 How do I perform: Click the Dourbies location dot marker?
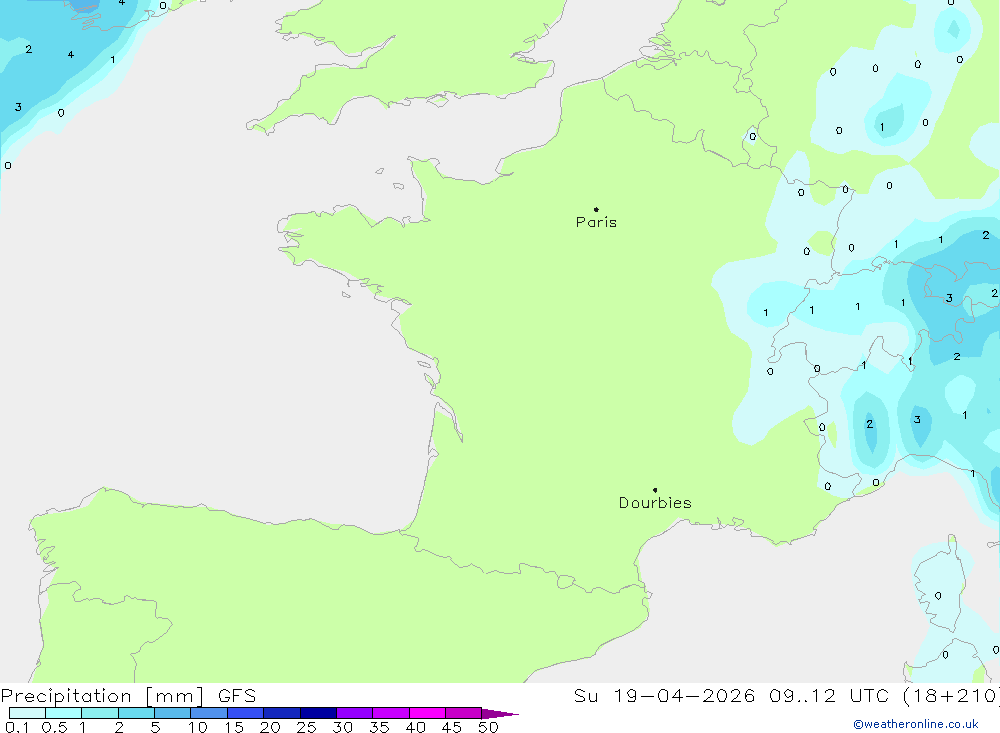click(655, 490)
